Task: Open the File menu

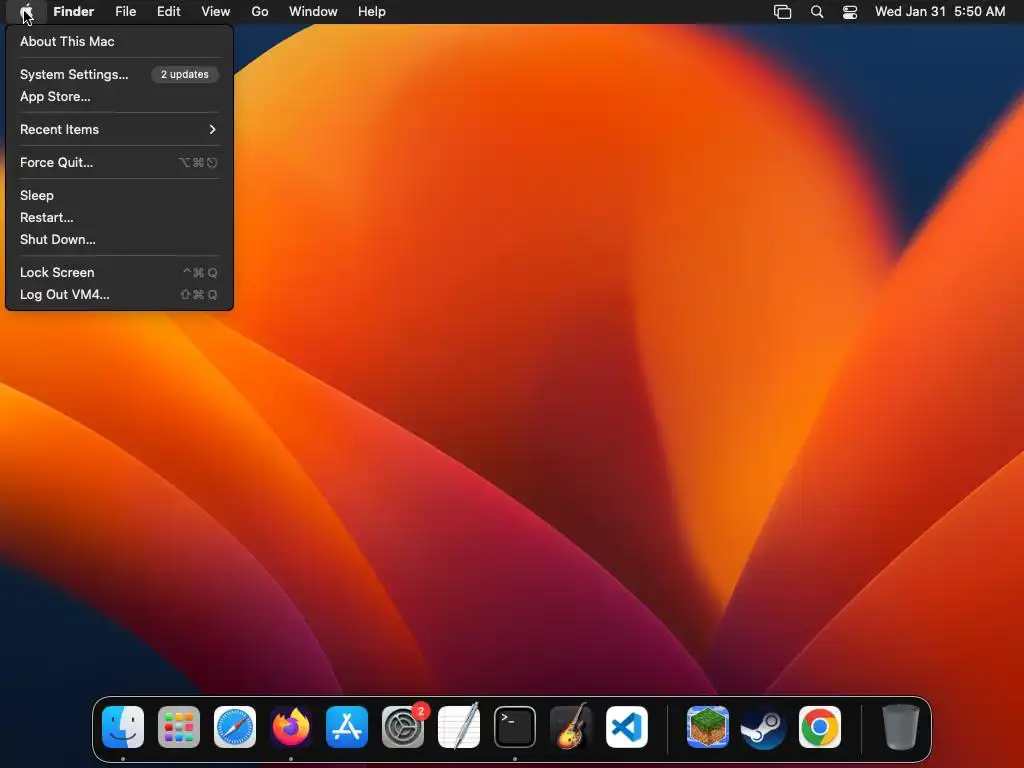Action: point(125,12)
